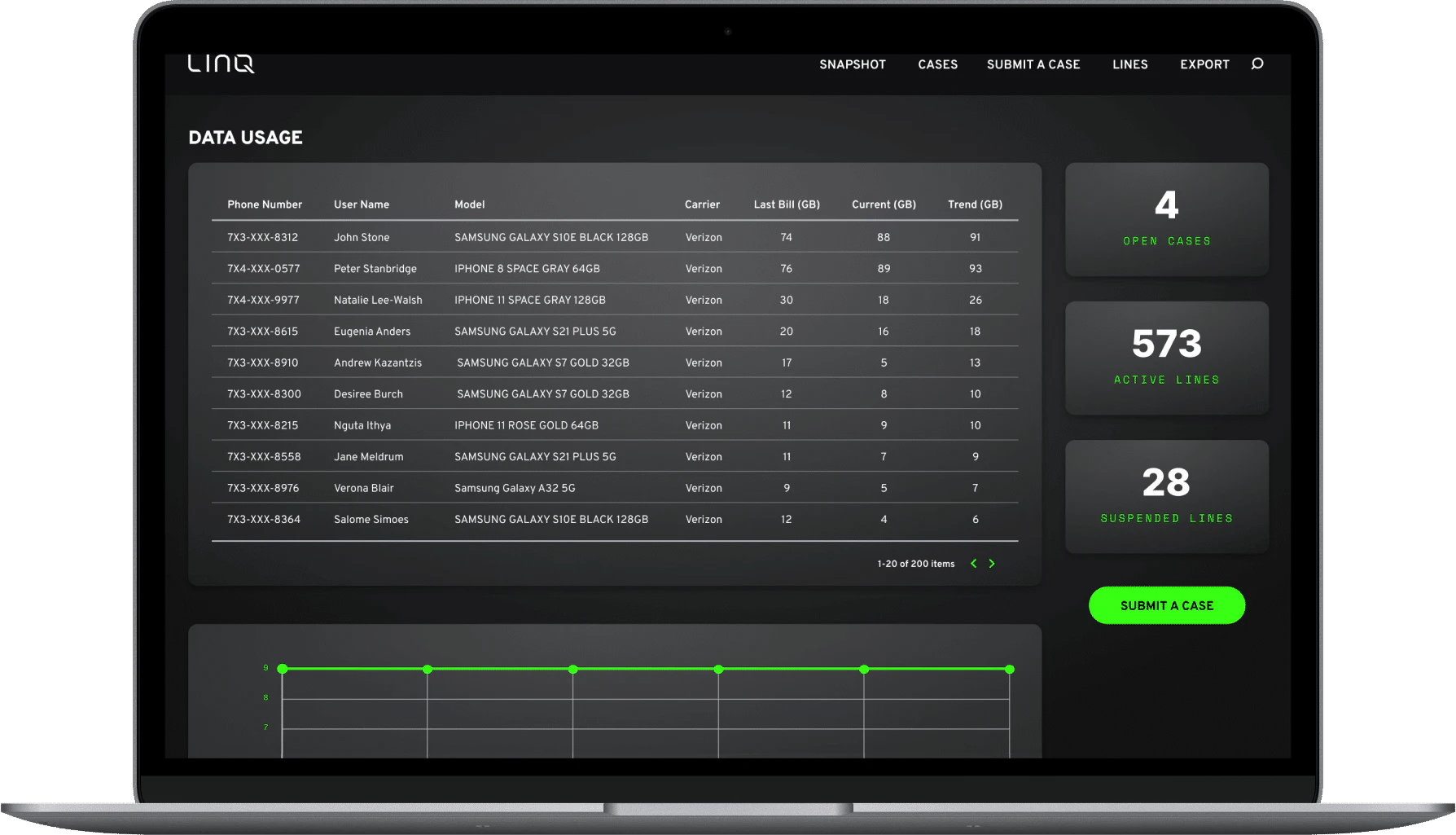Click the 1-20 of 200 items label

click(914, 563)
